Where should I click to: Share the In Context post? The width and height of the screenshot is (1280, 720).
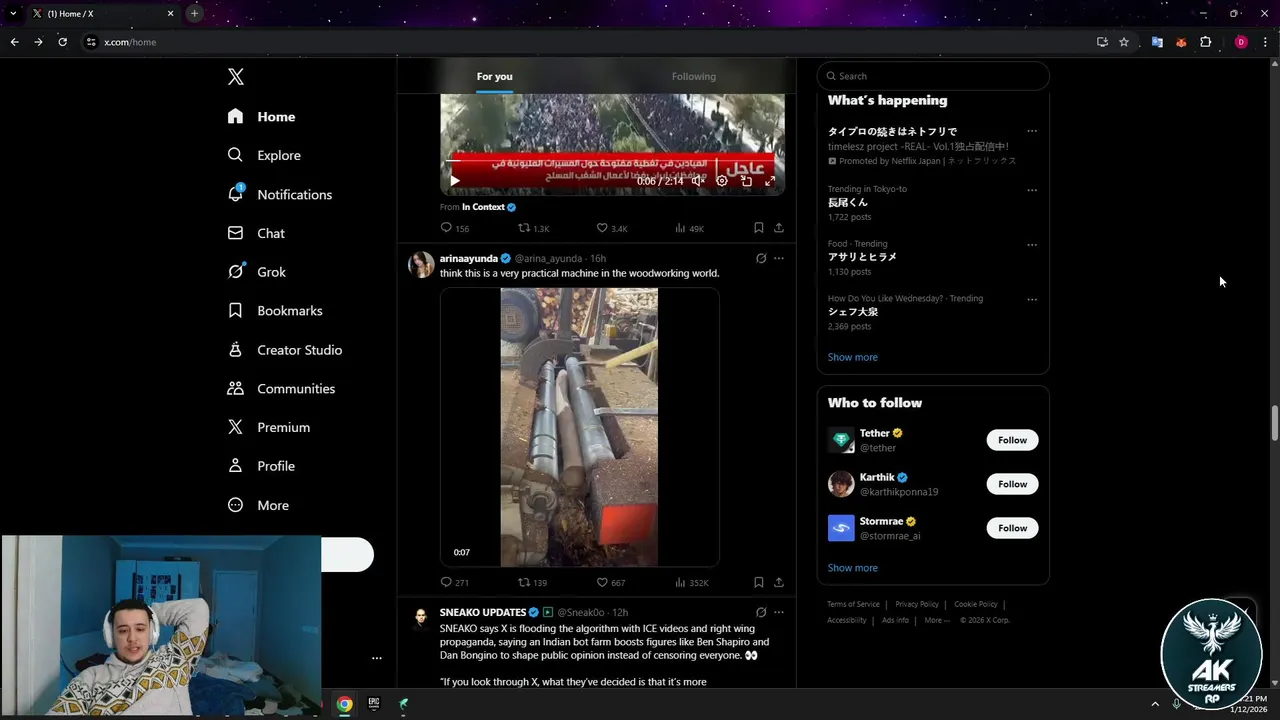coord(779,228)
